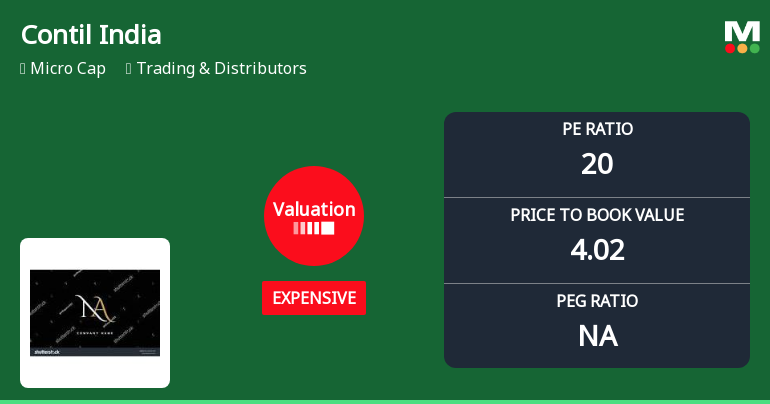Viewport: 770px width, 404px height.
Task: Select the PRICE TO BOOK VALUE heading
Action: click(597, 215)
